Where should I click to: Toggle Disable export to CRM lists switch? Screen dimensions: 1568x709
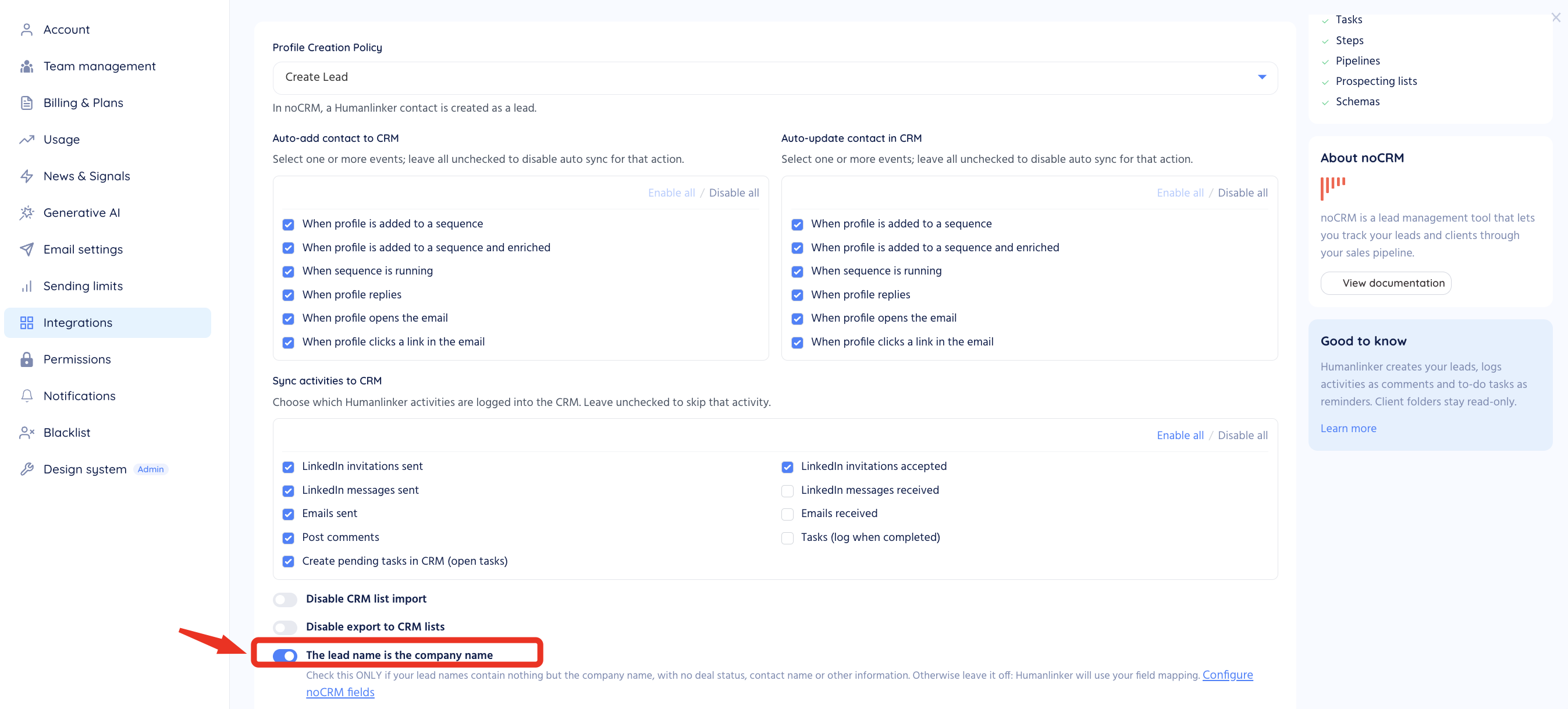click(x=285, y=628)
